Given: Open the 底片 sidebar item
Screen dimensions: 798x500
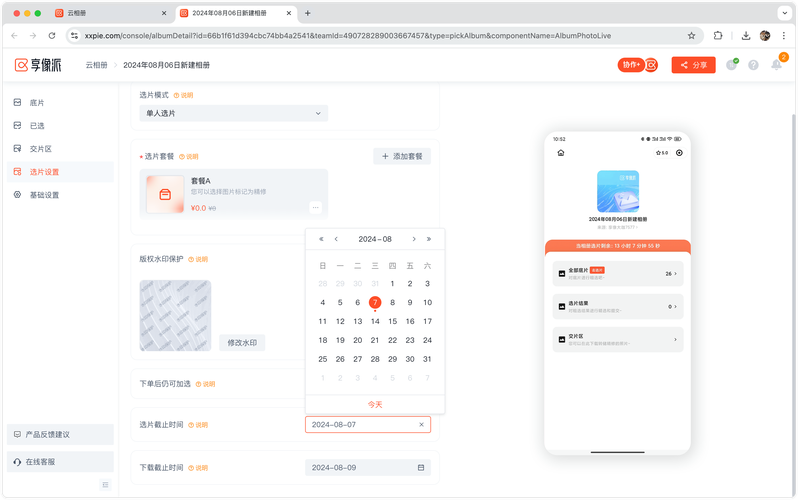Looking at the screenshot, I should [37, 103].
